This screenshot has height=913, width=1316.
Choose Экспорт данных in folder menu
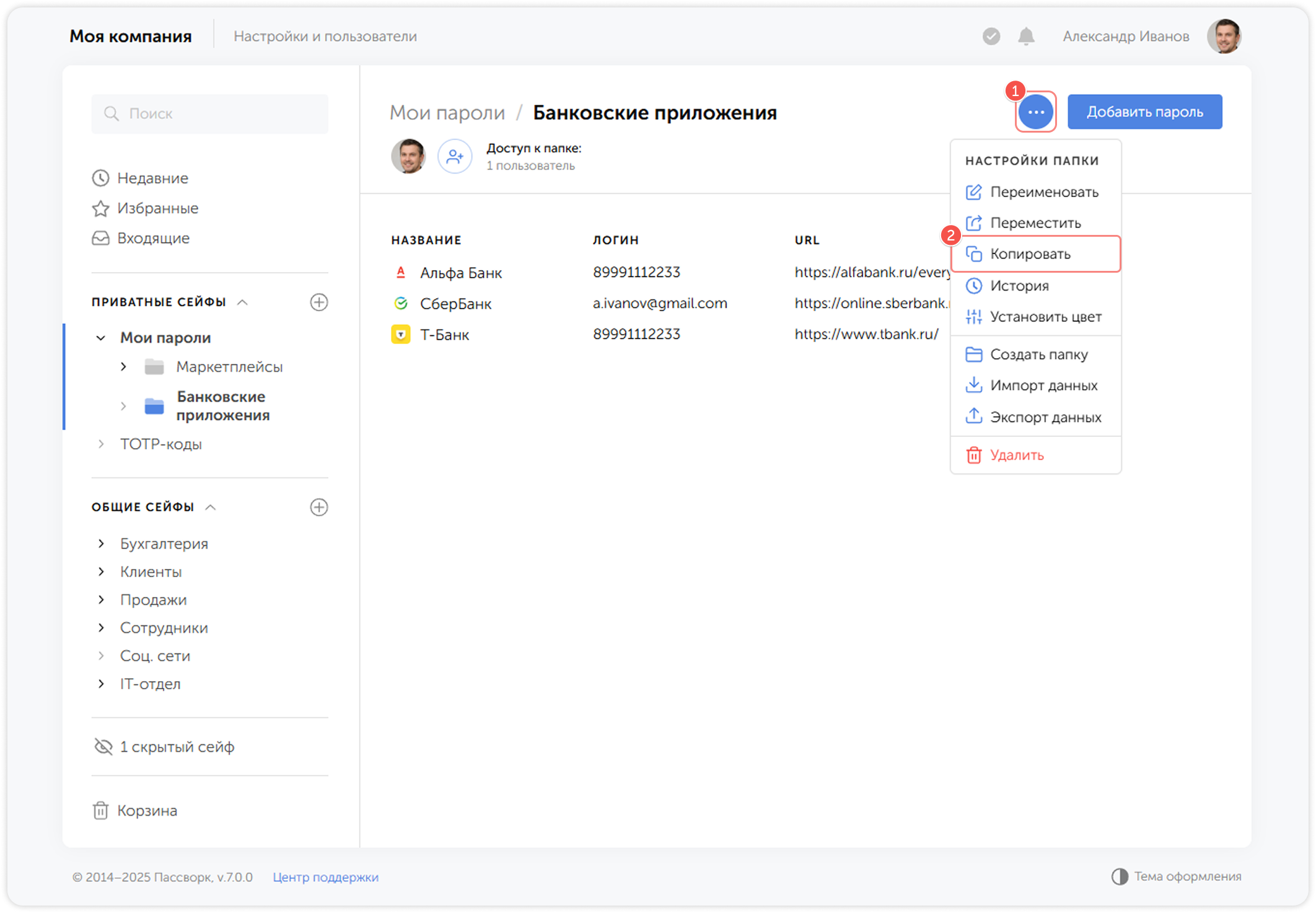coord(1035,417)
